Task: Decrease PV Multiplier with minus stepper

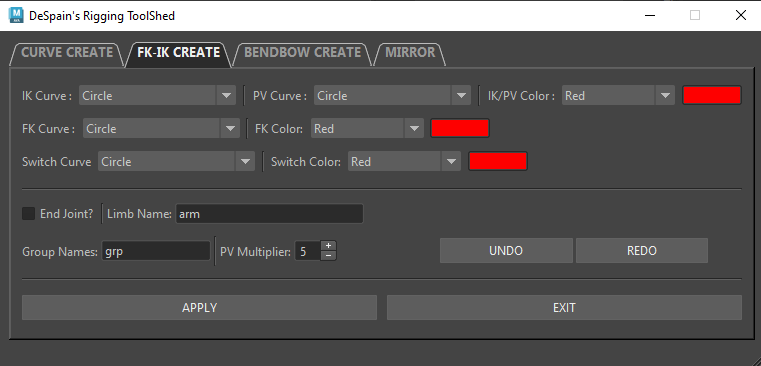Action: pos(329,256)
